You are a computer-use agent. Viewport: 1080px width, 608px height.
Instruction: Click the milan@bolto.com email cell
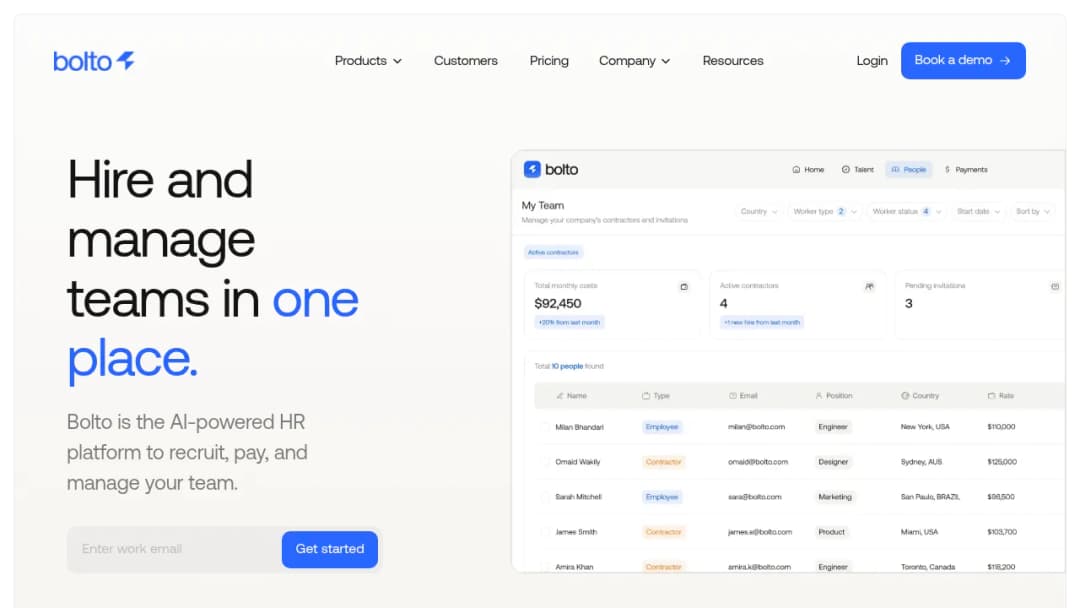click(x=756, y=427)
